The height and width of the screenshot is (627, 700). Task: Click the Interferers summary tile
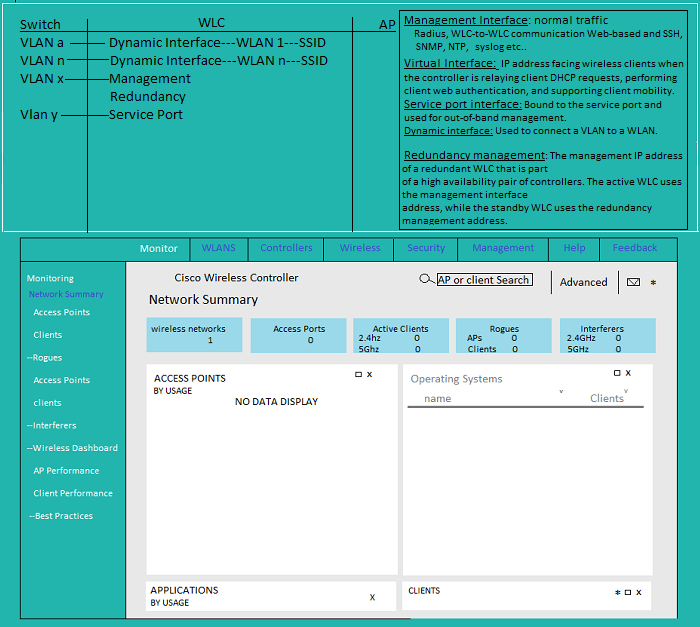click(x=608, y=335)
